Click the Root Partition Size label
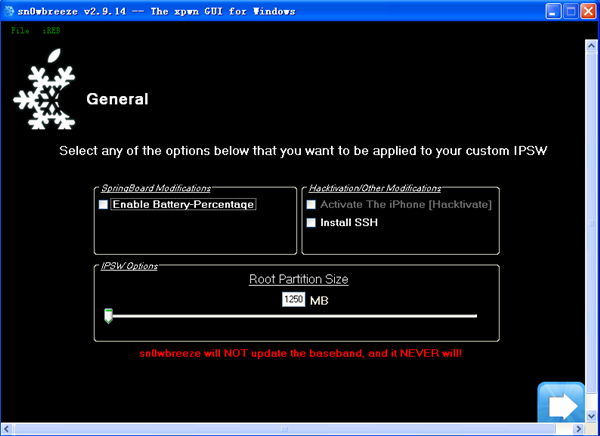Viewport: 600px width, 436px height. point(298,280)
